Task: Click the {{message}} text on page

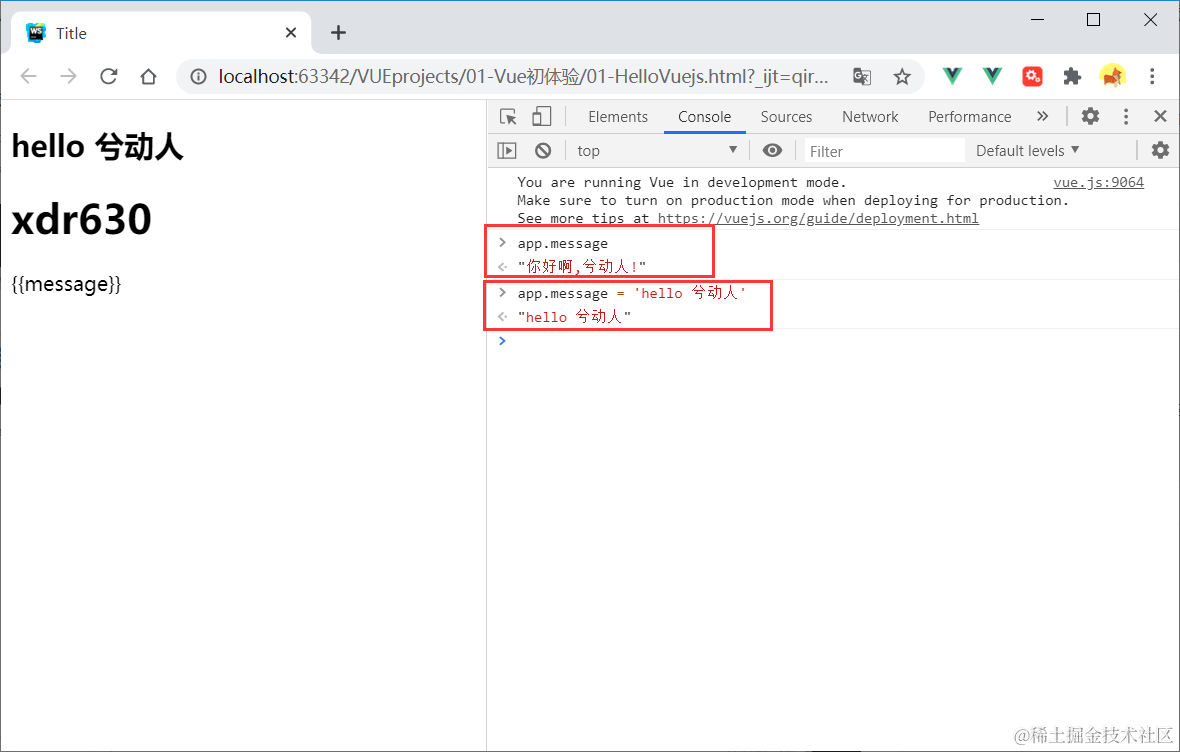Action: point(66,285)
